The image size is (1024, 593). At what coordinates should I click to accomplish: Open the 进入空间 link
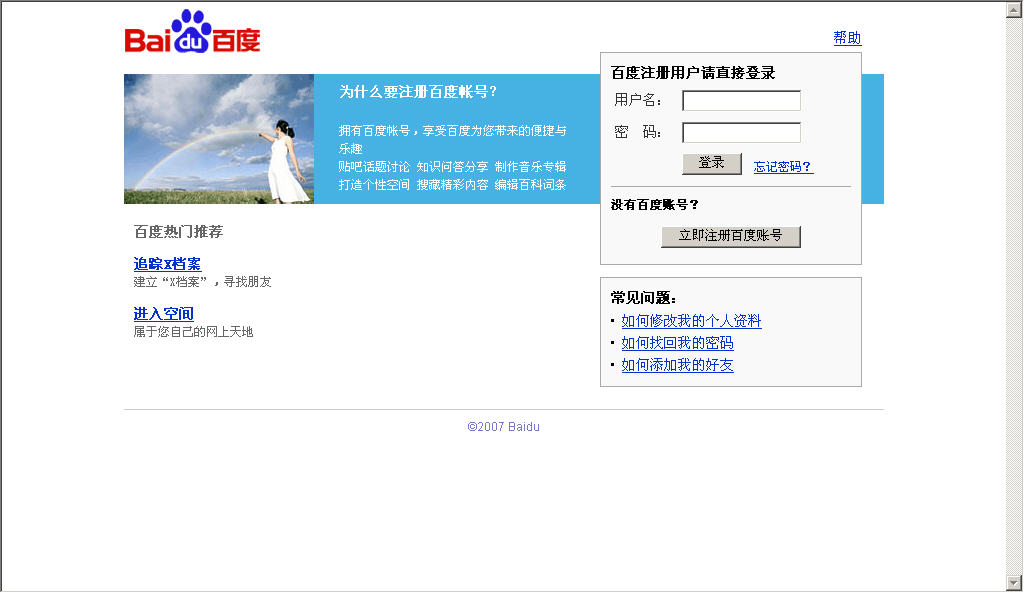point(163,314)
